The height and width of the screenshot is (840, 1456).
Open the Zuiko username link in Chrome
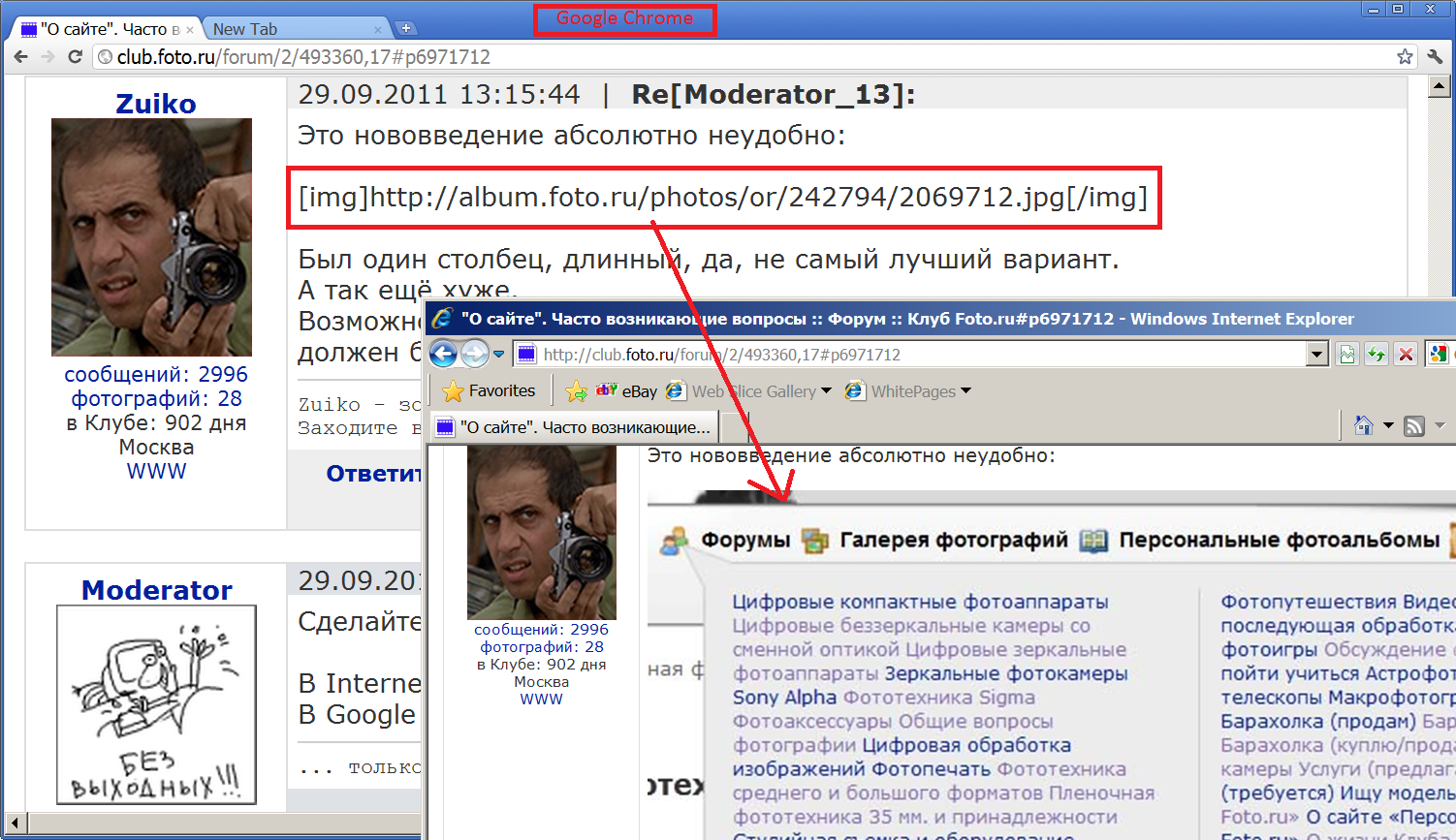point(156,104)
